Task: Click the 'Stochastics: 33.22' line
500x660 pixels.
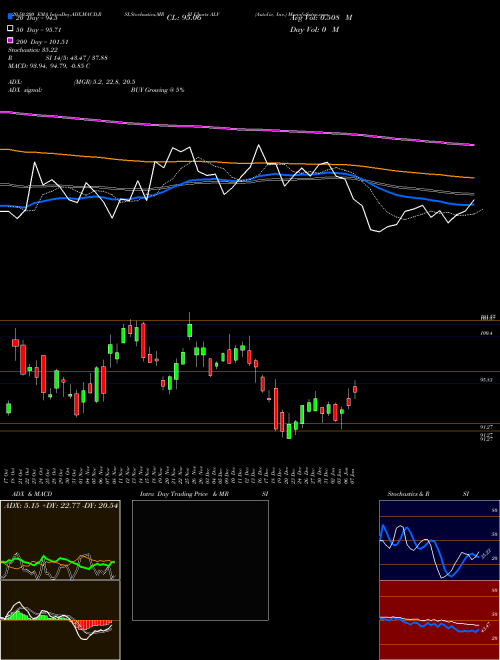Action: [33, 50]
